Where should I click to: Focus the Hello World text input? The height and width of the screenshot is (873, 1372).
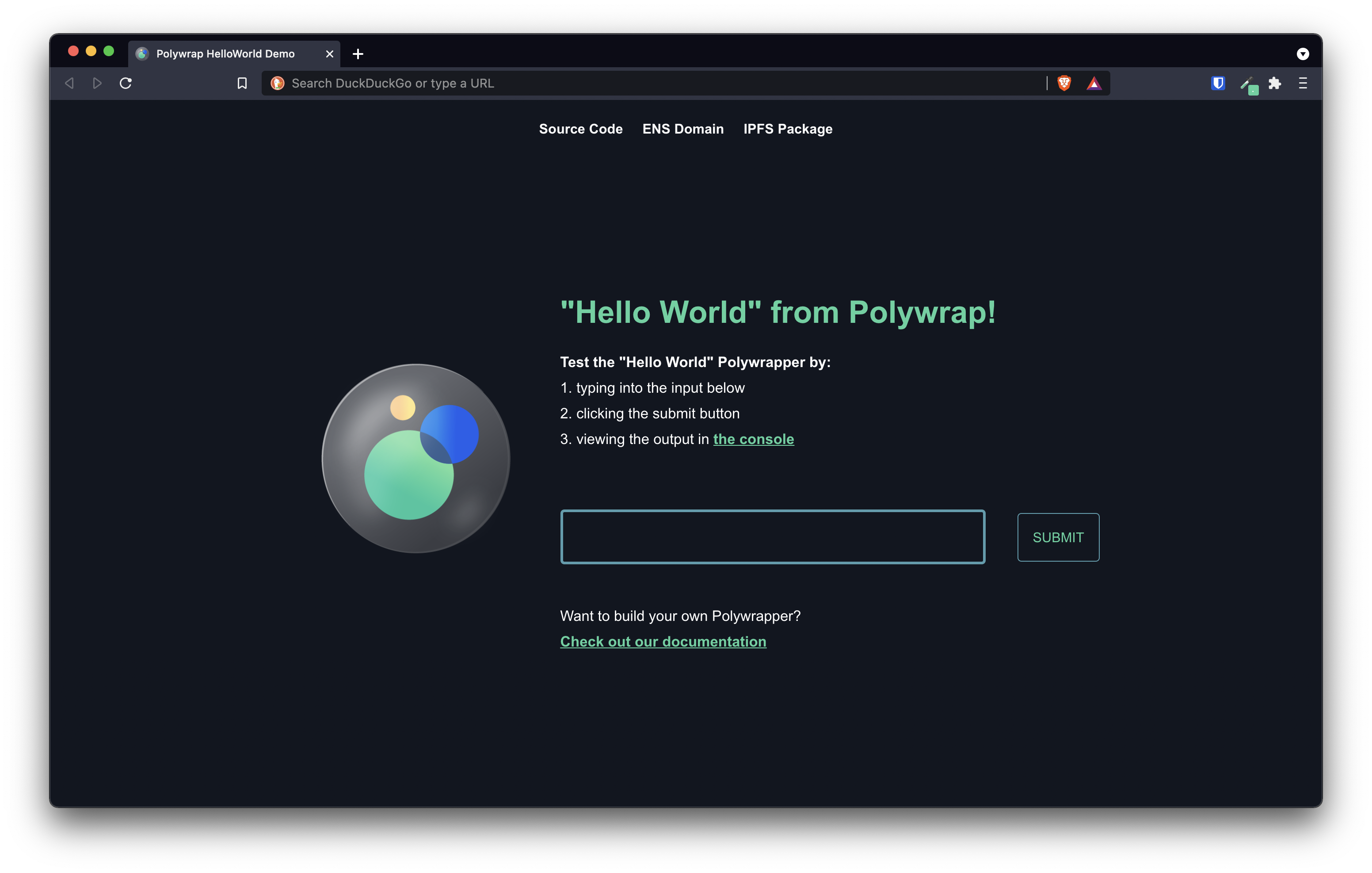772,536
